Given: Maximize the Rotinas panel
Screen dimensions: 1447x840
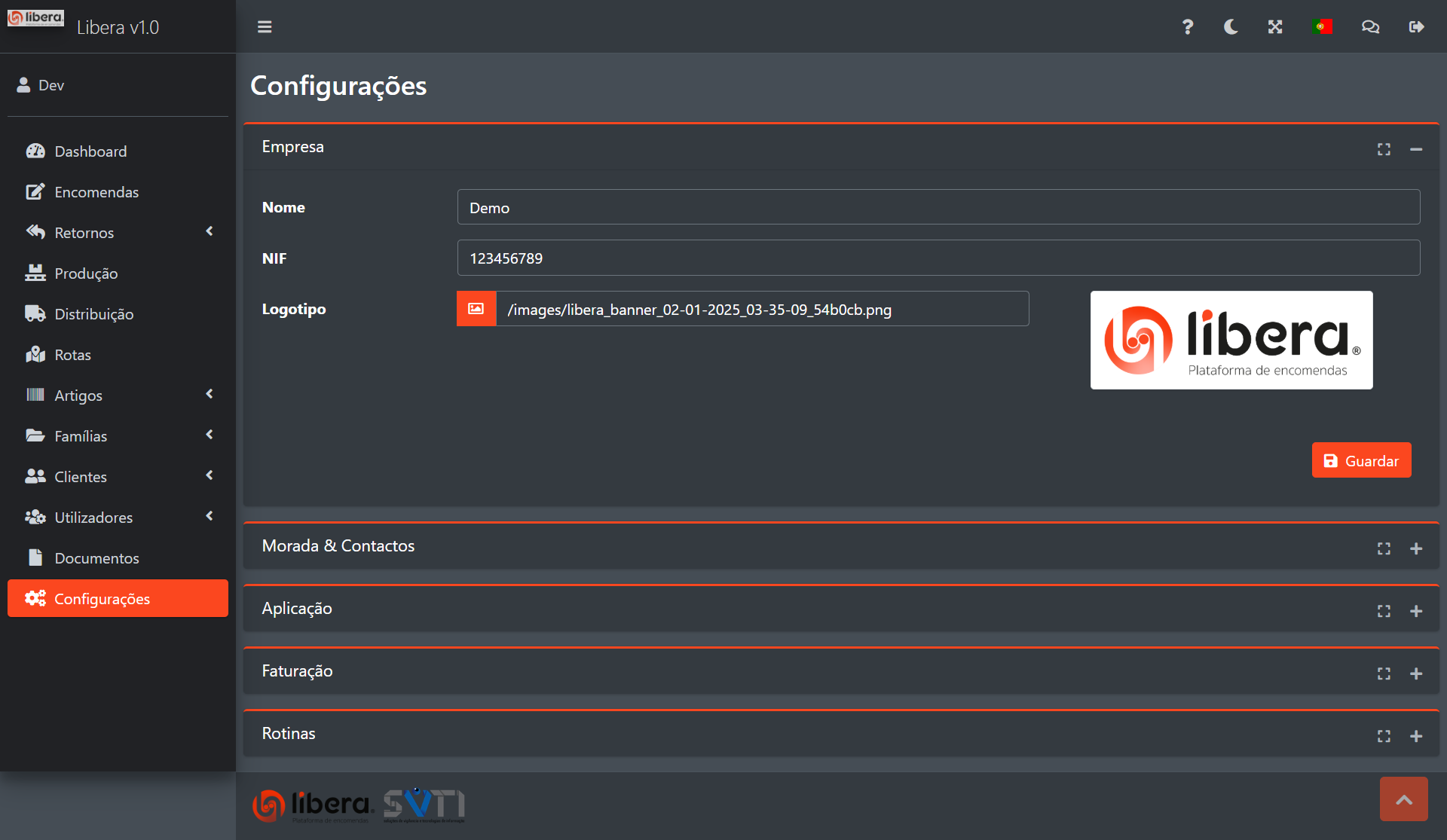Looking at the screenshot, I should point(1384,736).
